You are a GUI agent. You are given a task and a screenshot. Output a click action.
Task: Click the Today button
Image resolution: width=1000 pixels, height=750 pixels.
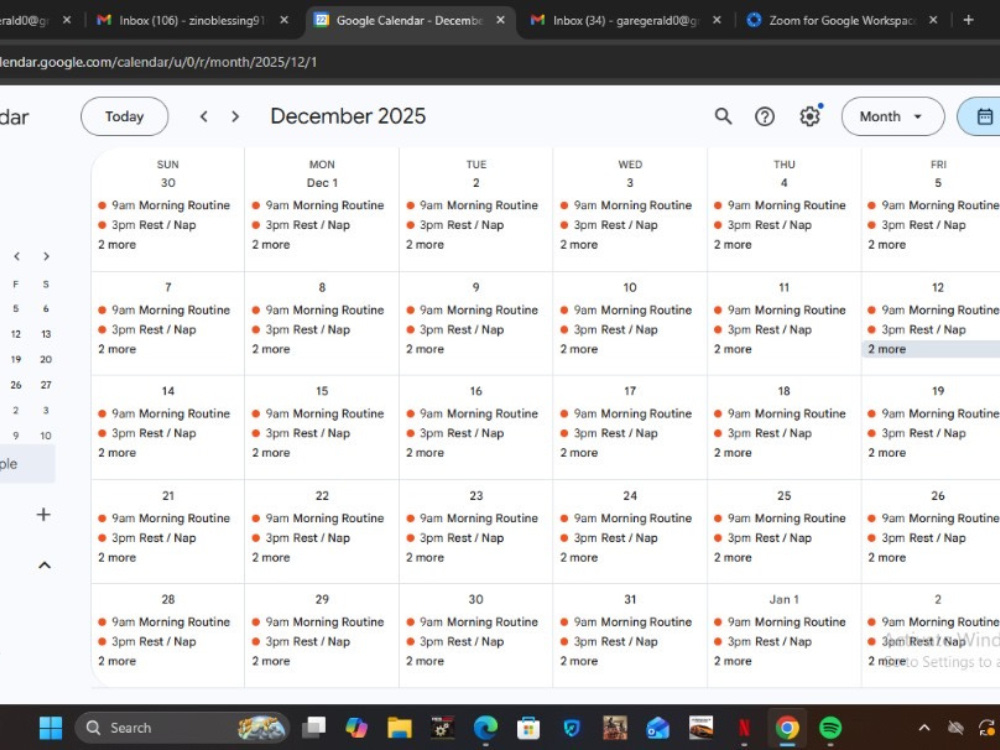tap(124, 116)
